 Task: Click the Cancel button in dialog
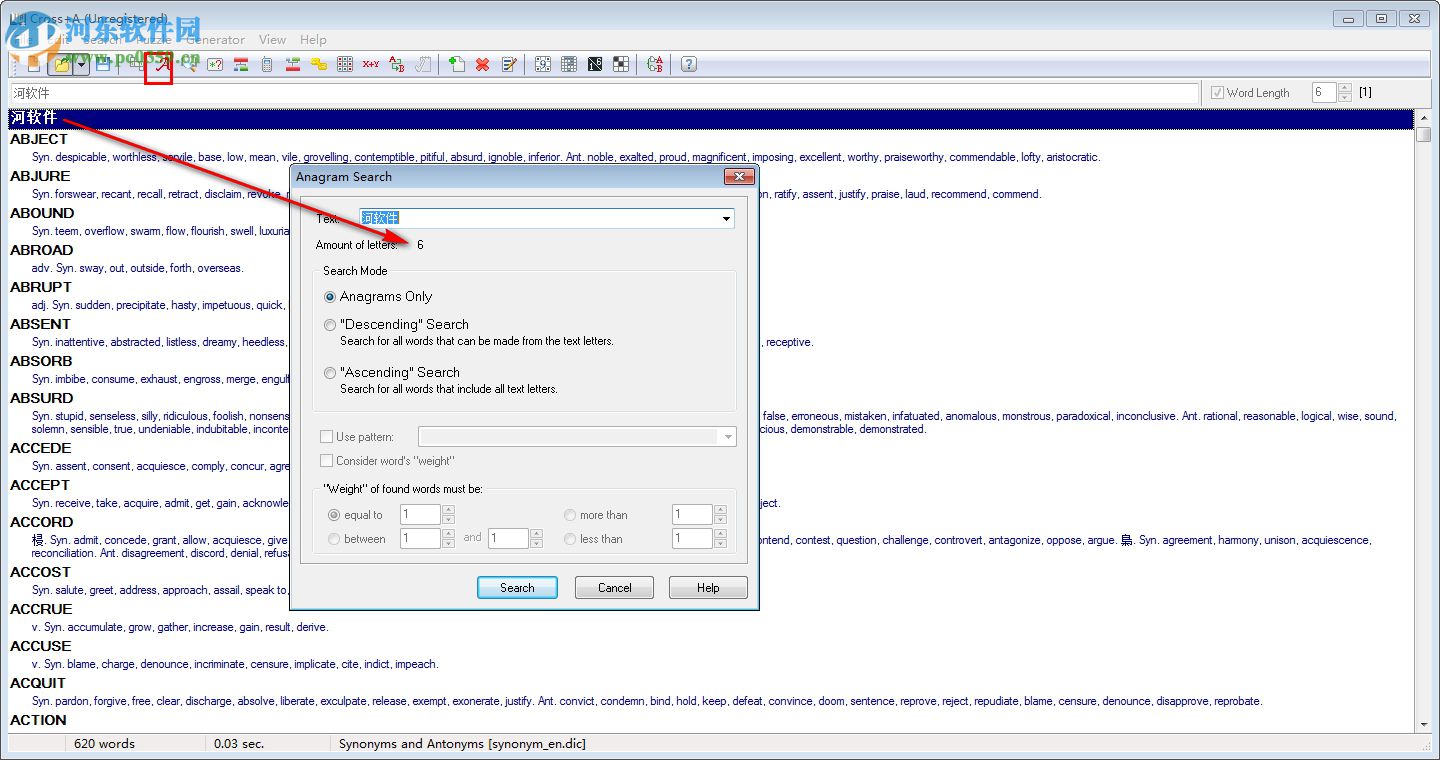pos(614,588)
